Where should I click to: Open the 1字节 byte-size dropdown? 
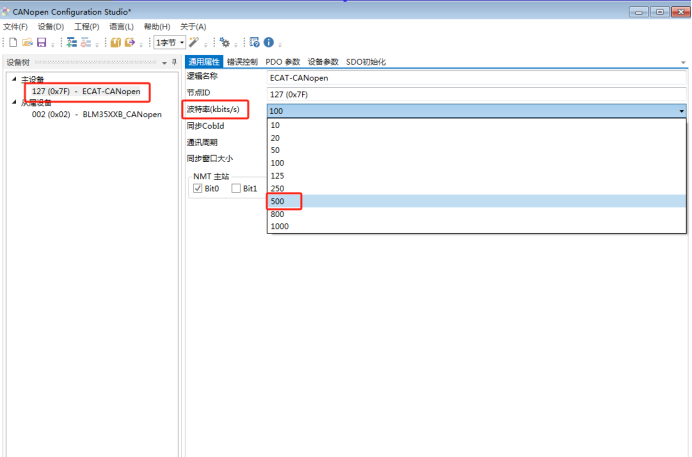point(169,42)
